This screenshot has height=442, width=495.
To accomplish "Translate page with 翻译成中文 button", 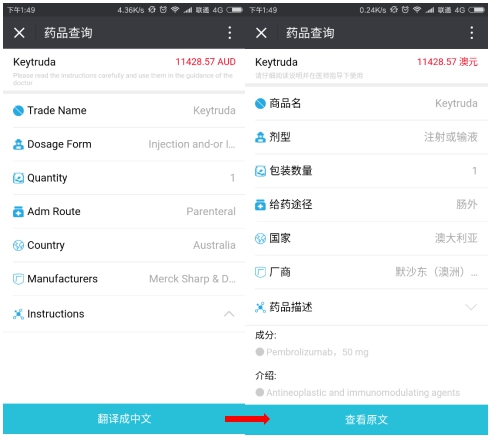I will [124, 419].
